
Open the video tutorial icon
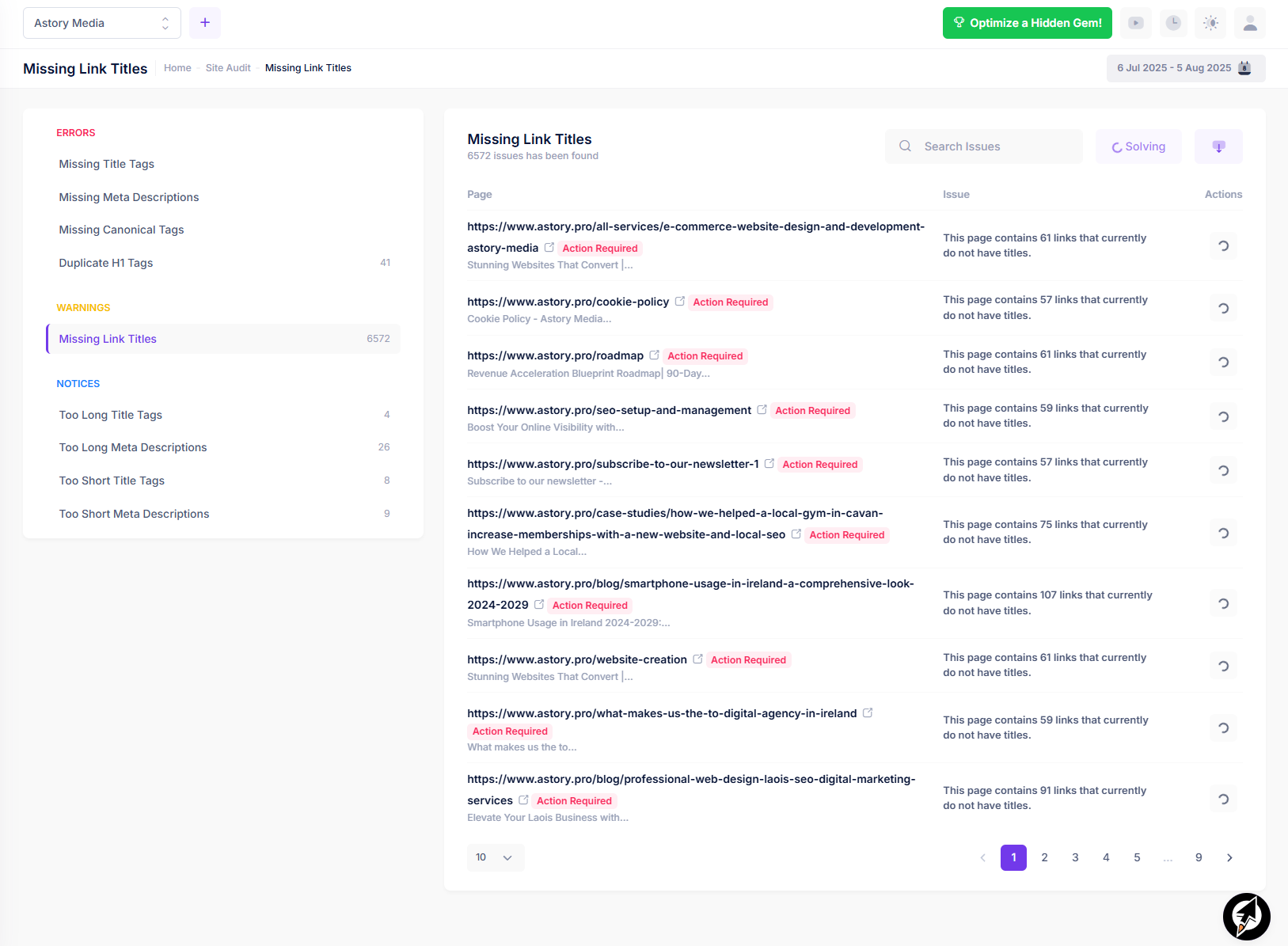[x=1136, y=23]
